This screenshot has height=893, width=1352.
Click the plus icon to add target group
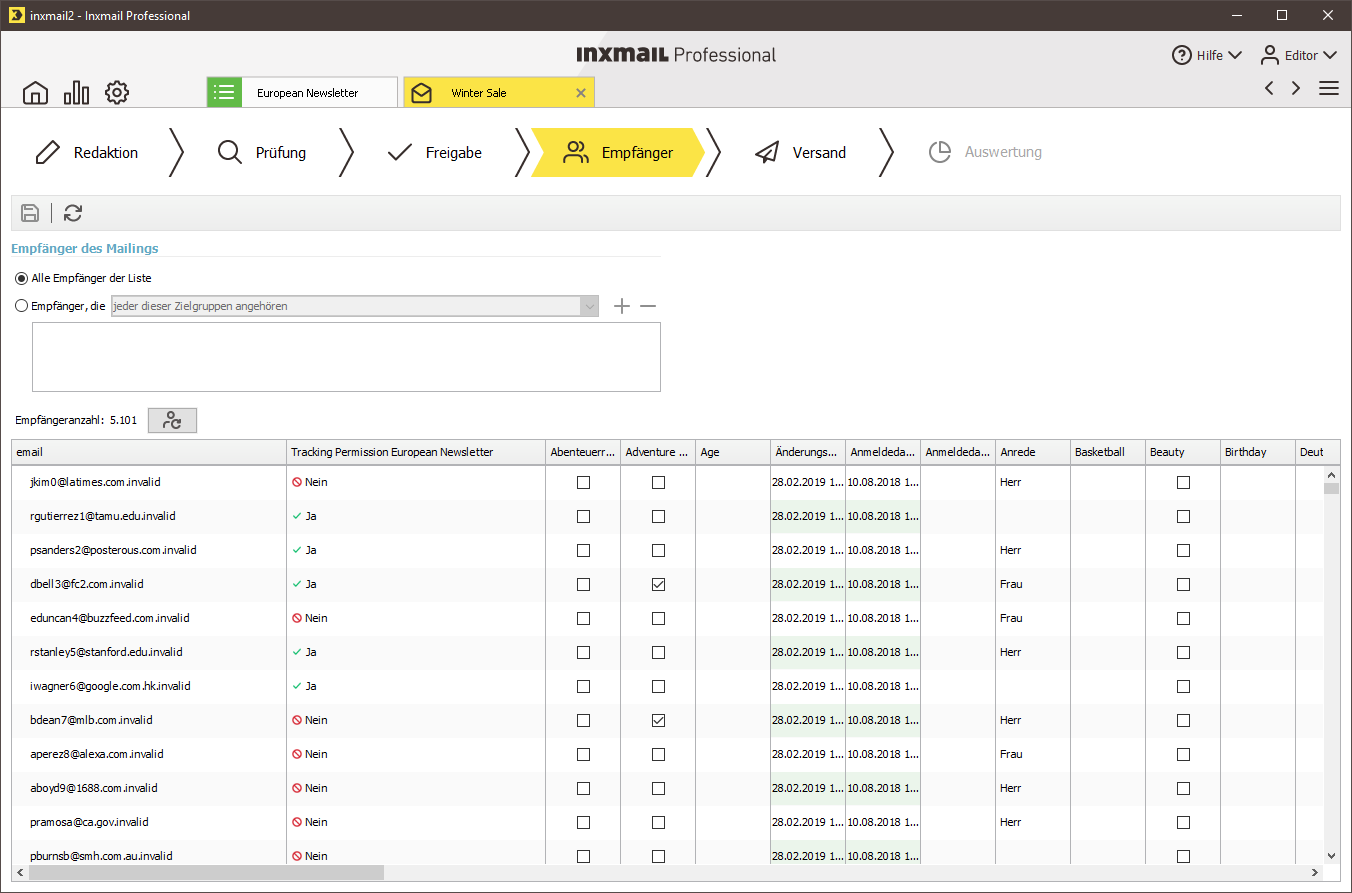pyautogui.click(x=622, y=306)
